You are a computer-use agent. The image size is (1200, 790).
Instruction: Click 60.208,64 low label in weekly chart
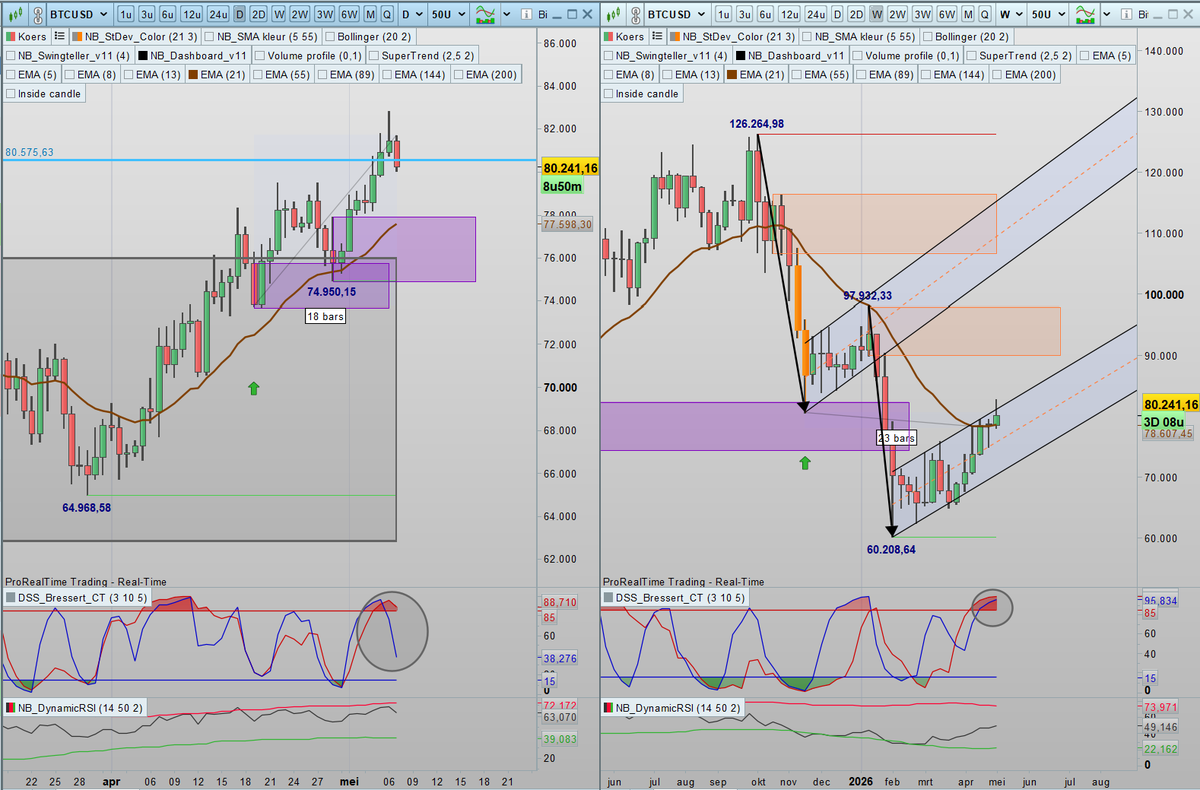point(892,549)
